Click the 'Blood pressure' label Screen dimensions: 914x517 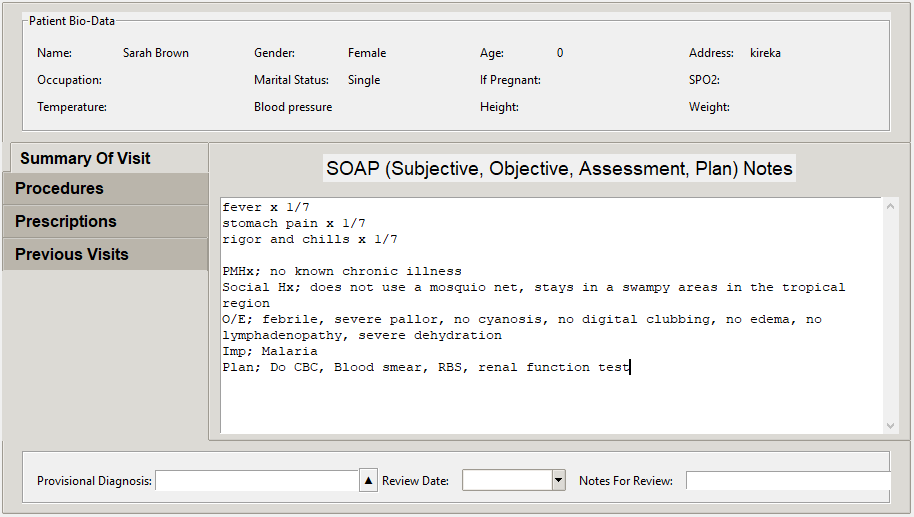[x=293, y=107]
